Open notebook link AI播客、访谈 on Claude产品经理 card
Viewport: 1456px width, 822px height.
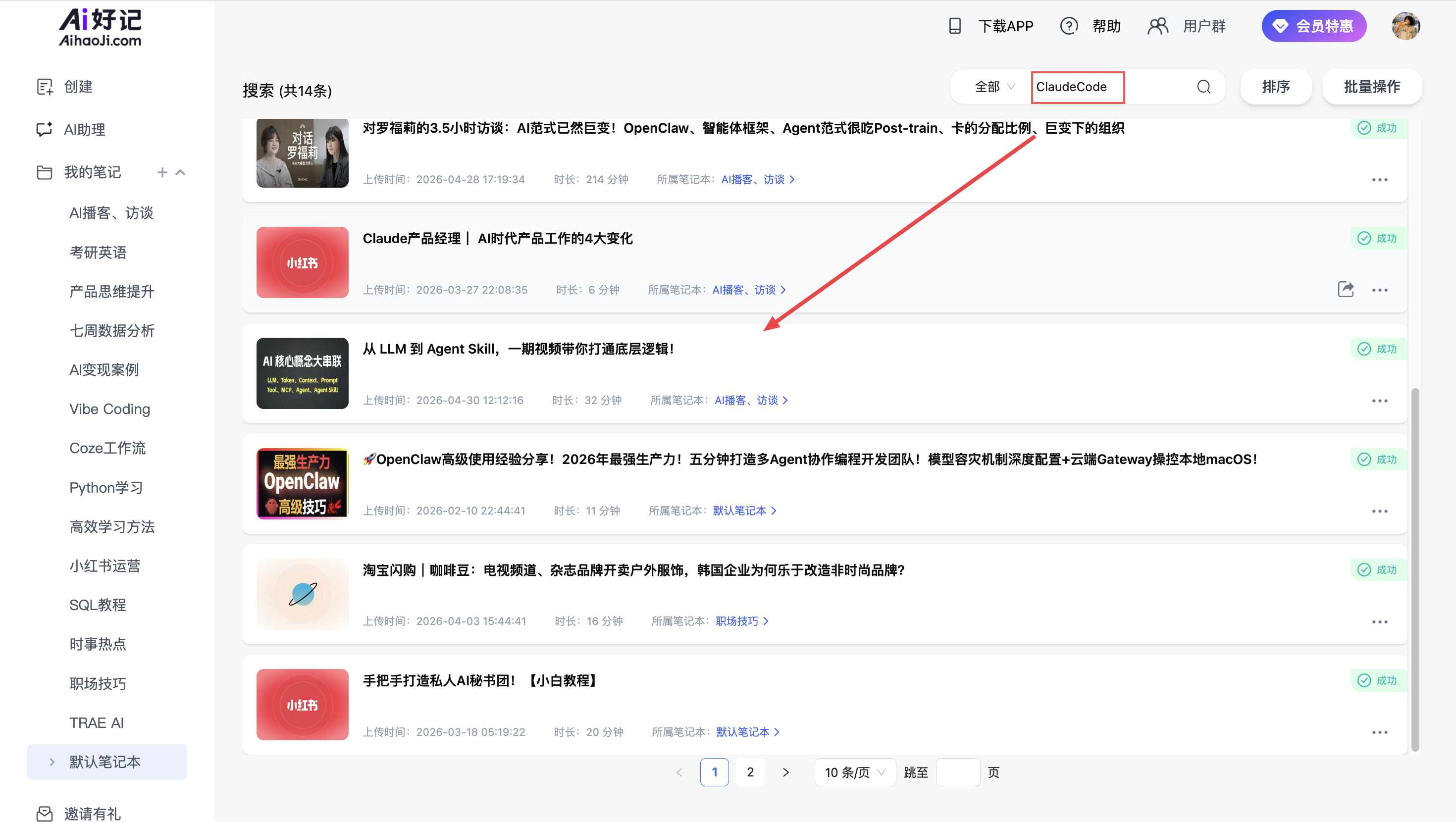pyautogui.click(x=749, y=290)
